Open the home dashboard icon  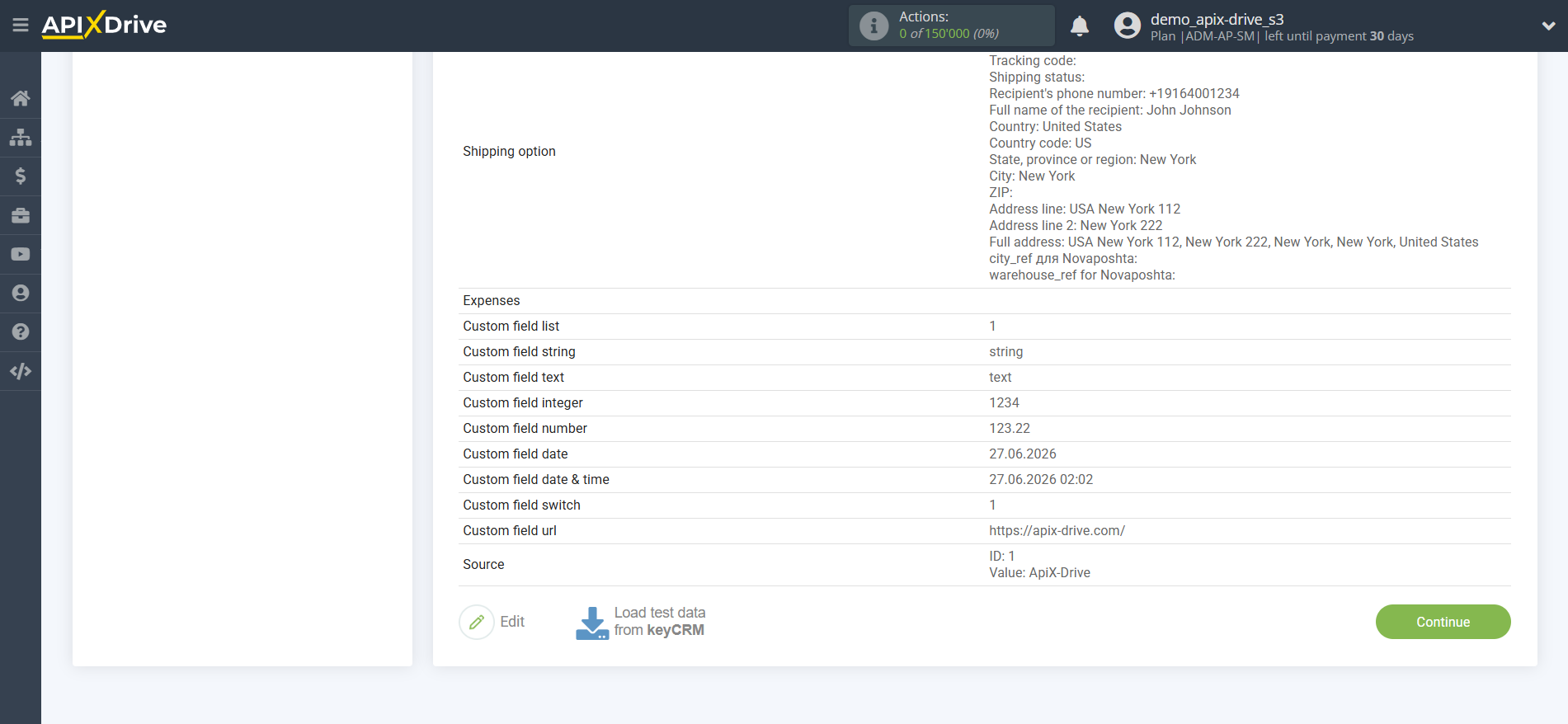[x=21, y=98]
